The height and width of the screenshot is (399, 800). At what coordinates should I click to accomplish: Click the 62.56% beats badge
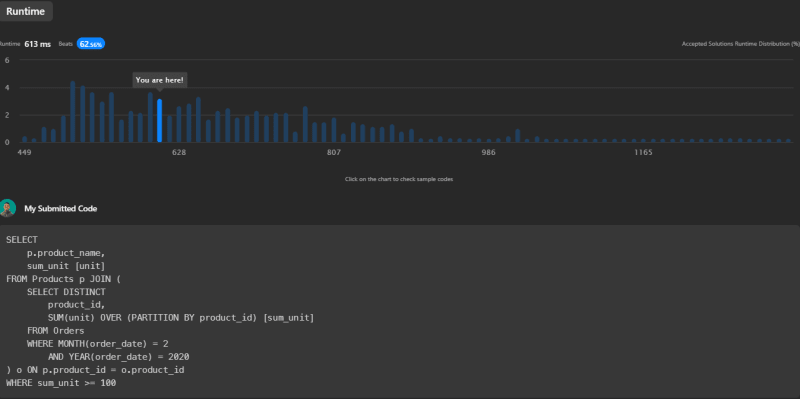tap(91, 44)
